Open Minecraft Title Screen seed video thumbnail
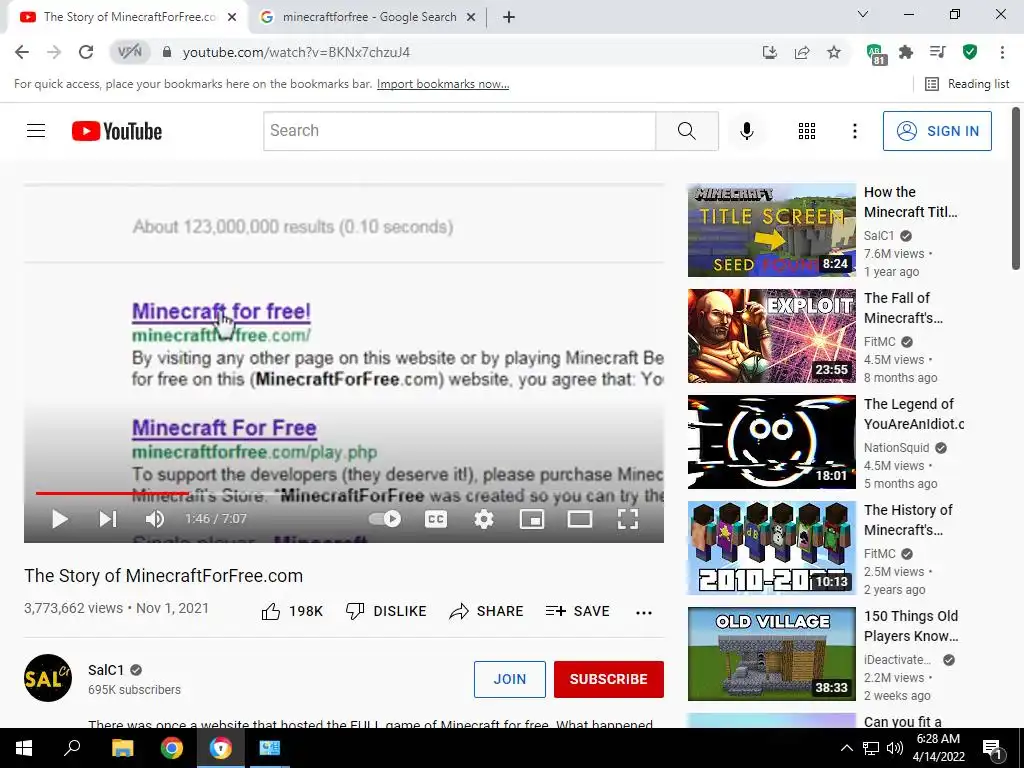Screen dimensions: 1024x768 click(771, 230)
